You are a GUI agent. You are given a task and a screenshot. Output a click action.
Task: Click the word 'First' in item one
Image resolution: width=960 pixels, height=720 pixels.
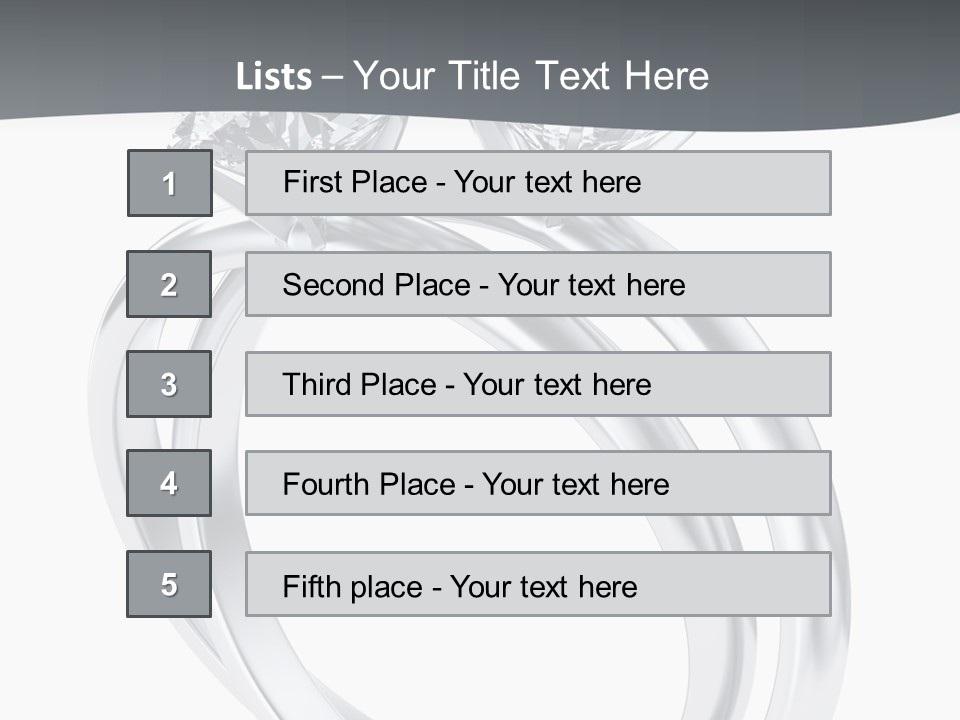click(311, 182)
